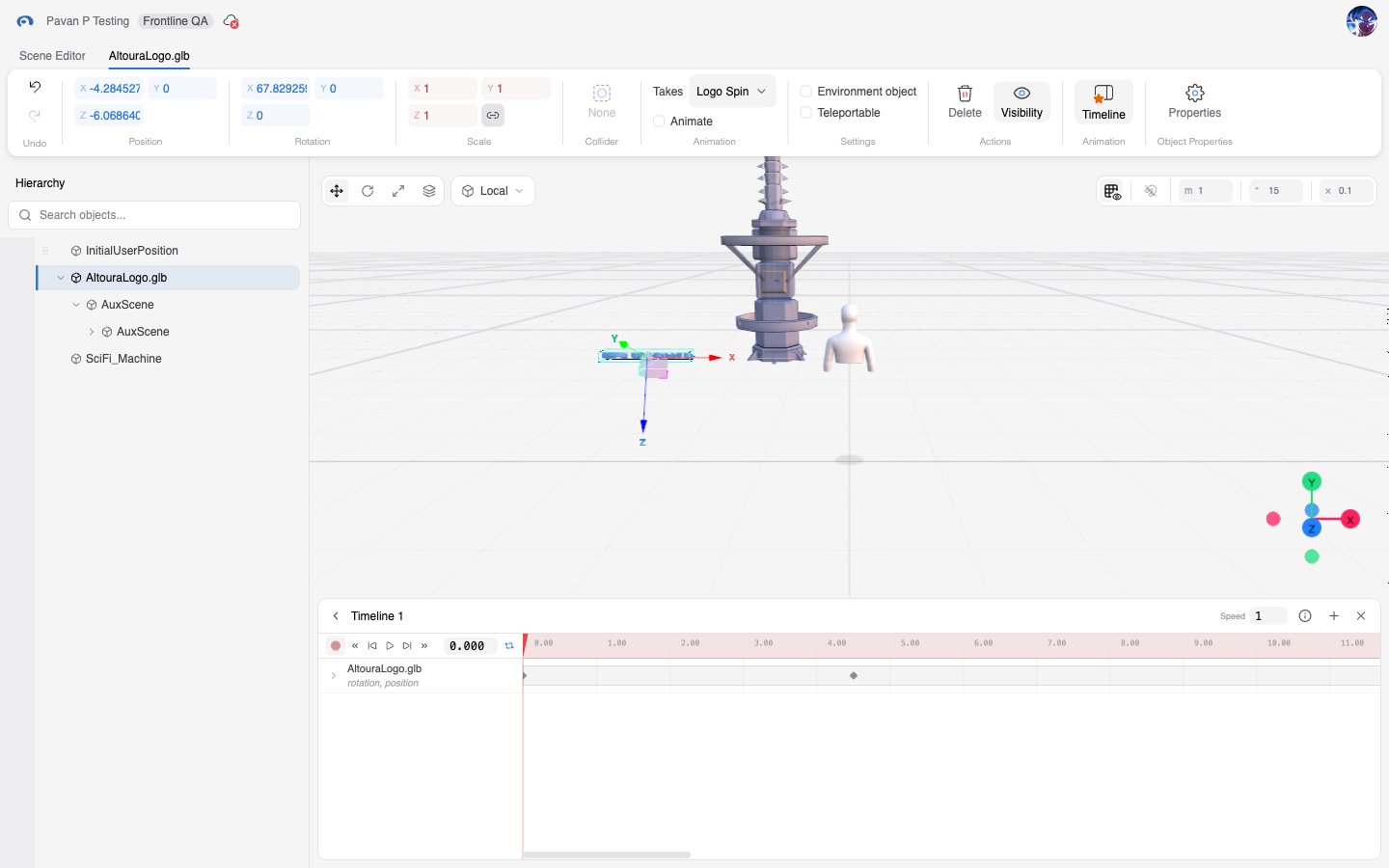Viewport: 1389px width, 868px height.
Task: Check the Environment object option
Action: 805,92
